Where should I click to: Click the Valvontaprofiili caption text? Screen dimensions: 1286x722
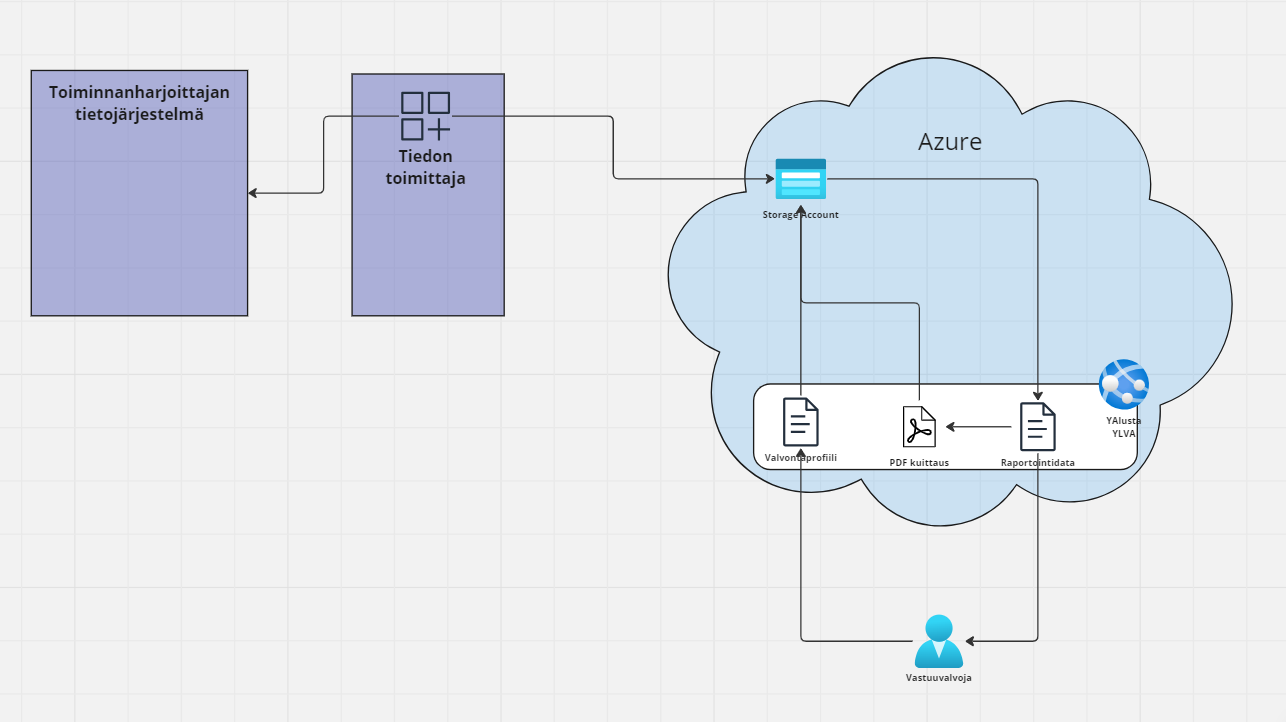click(x=800, y=458)
